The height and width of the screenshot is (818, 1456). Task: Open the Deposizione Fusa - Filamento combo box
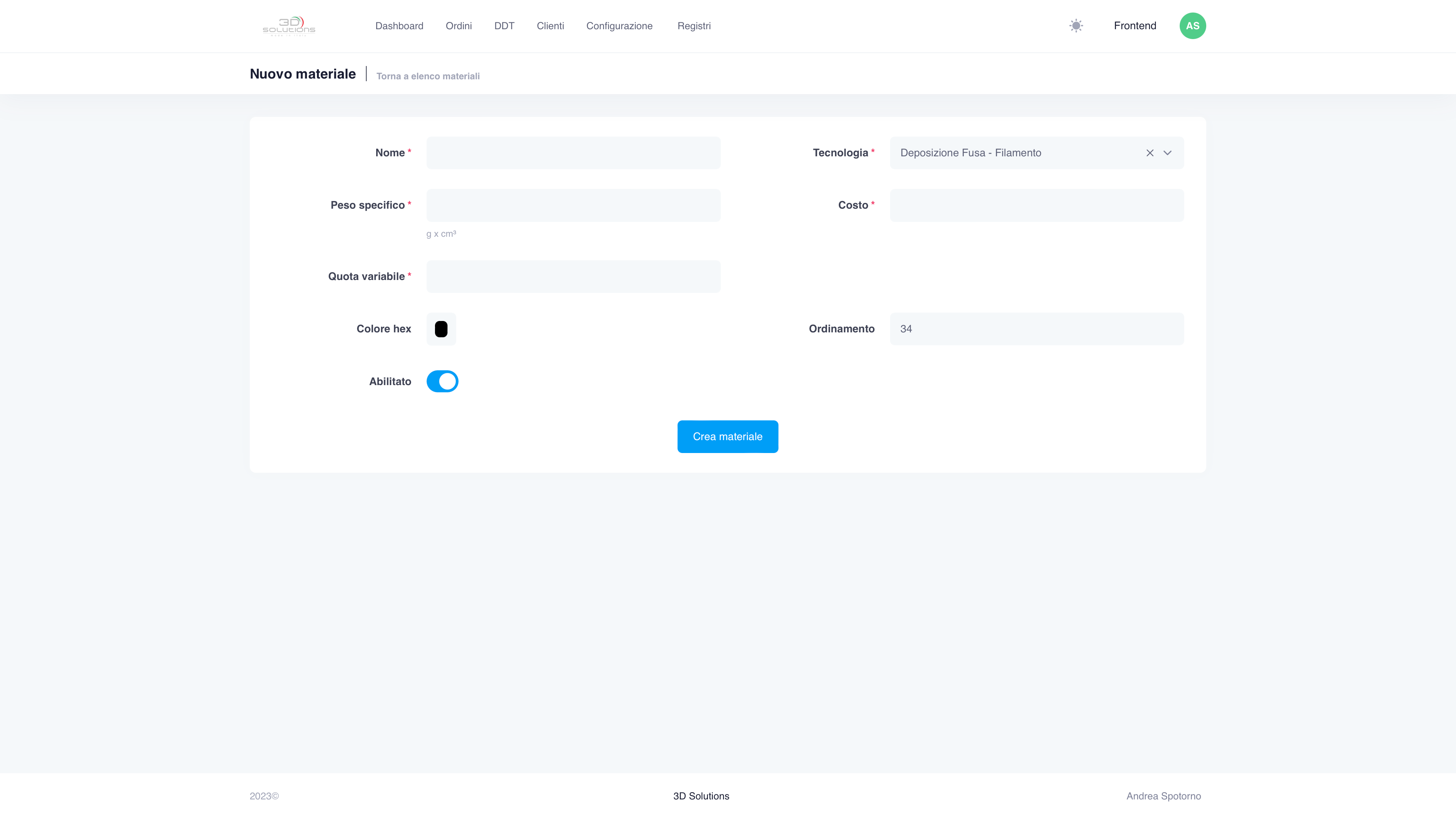pos(1037,153)
